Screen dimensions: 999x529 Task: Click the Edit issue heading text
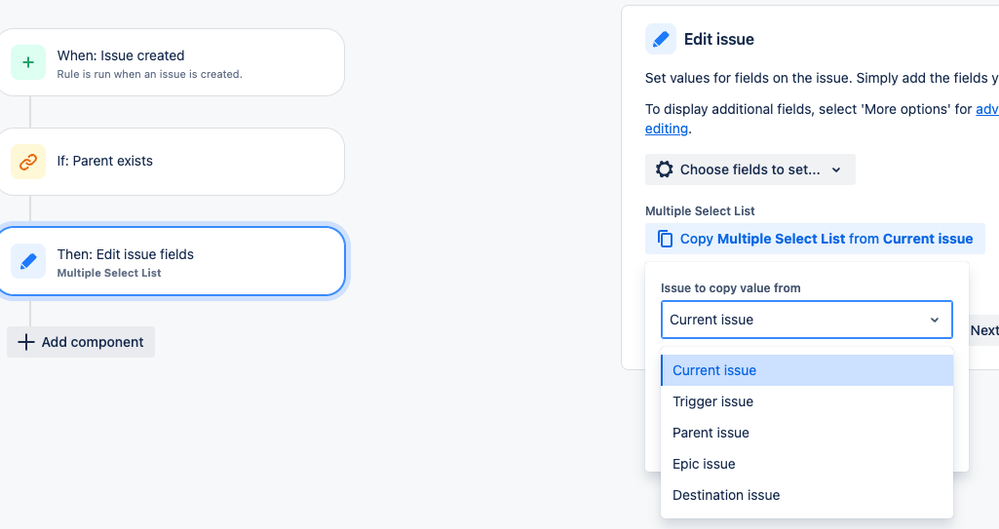(x=719, y=39)
